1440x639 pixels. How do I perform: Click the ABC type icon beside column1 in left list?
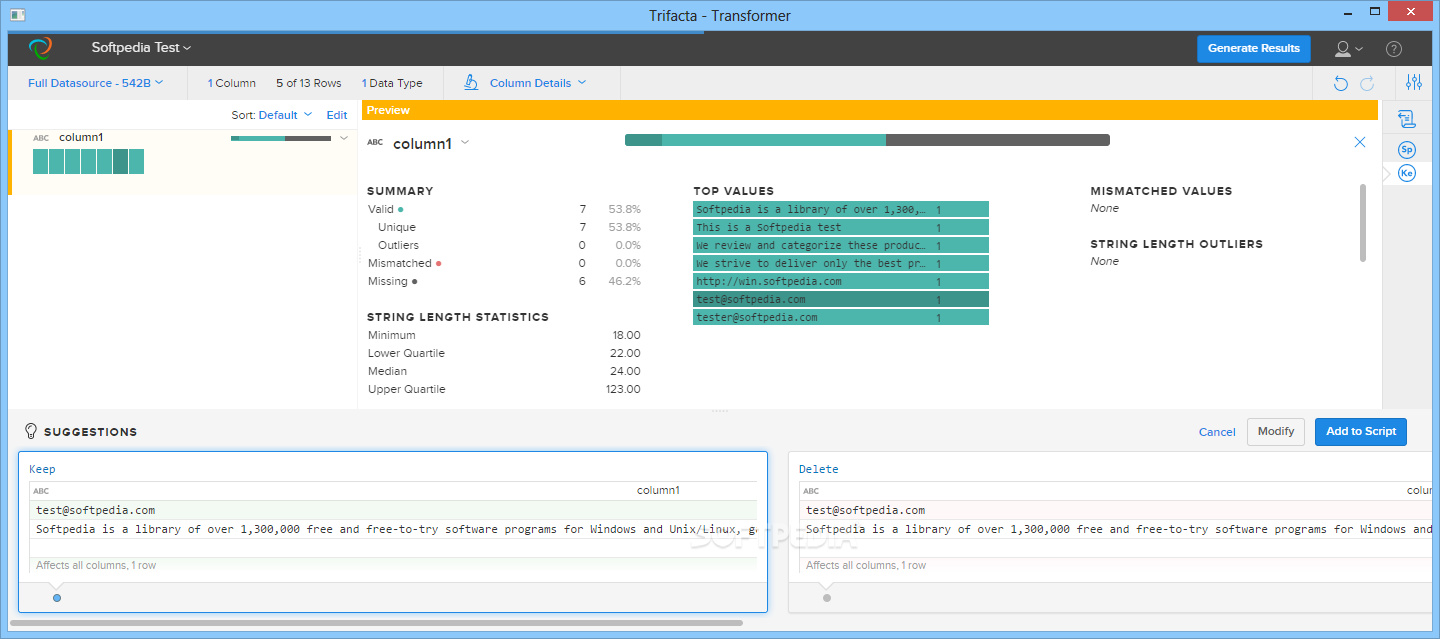41,138
